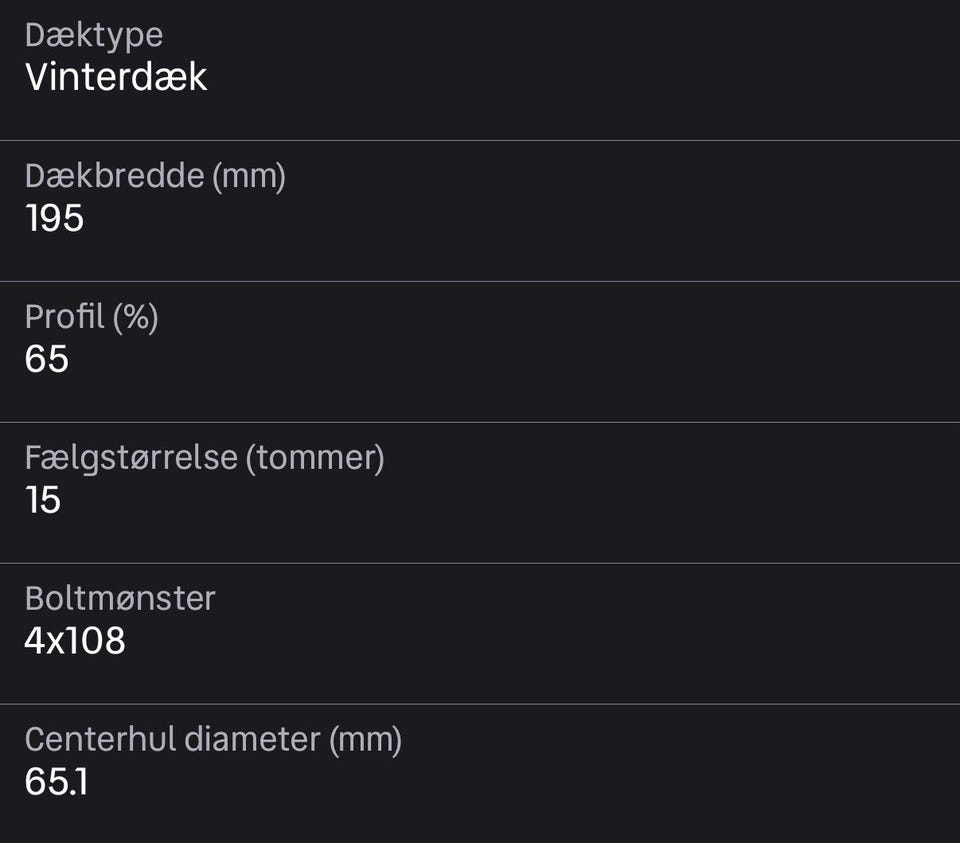Click the (mm) unit beside Centerhul diameter

[365, 740]
